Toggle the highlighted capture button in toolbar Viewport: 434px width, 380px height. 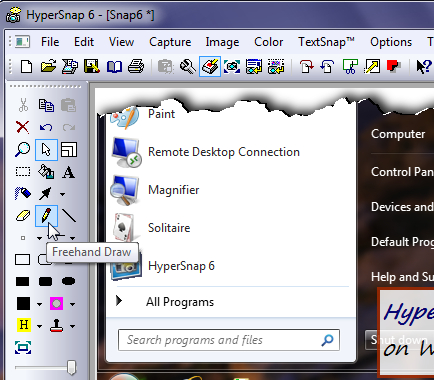(210, 67)
